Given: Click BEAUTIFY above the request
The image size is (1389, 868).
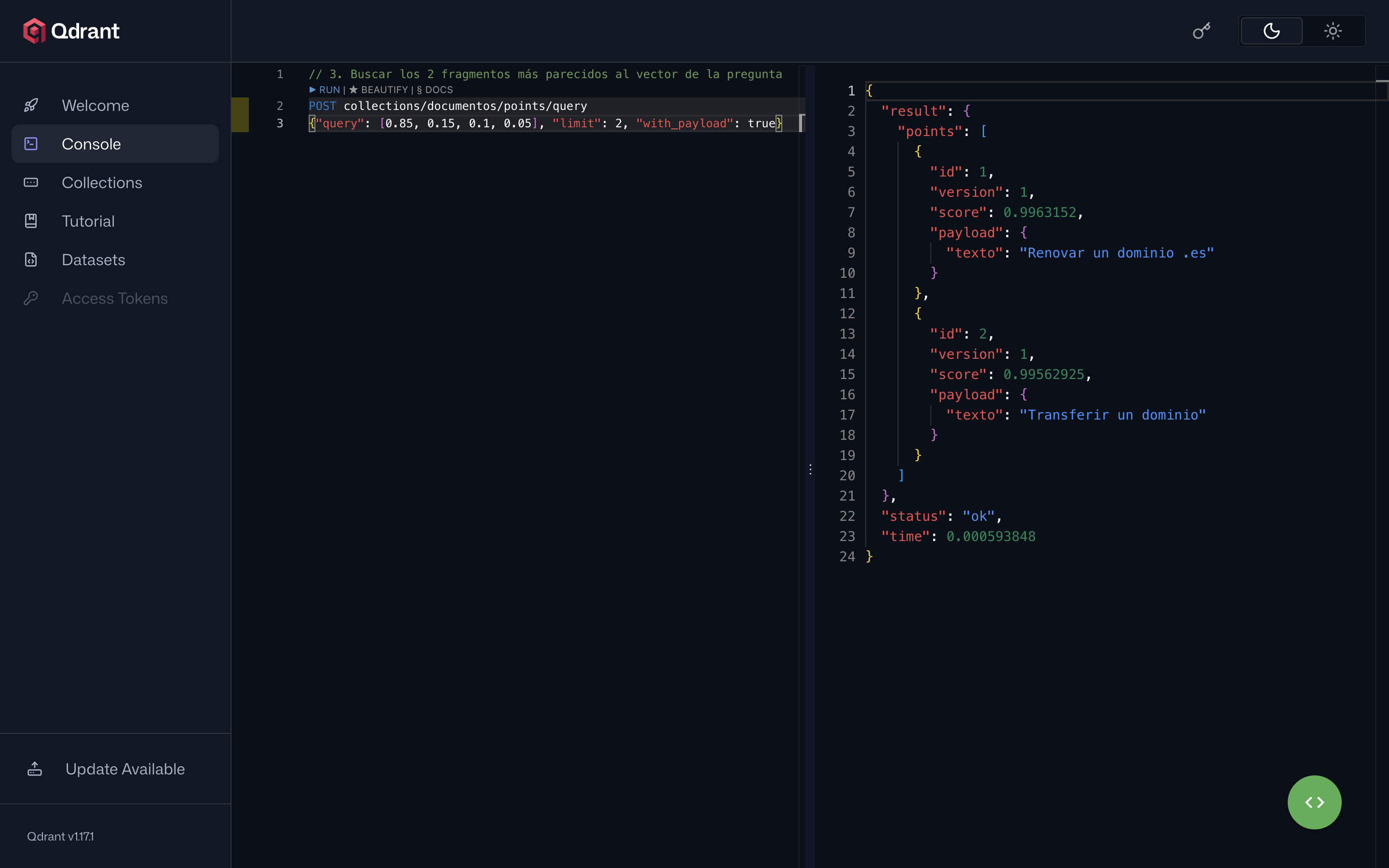Looking at the screenshot, I should pyautogui.click(x=379, y=90).
